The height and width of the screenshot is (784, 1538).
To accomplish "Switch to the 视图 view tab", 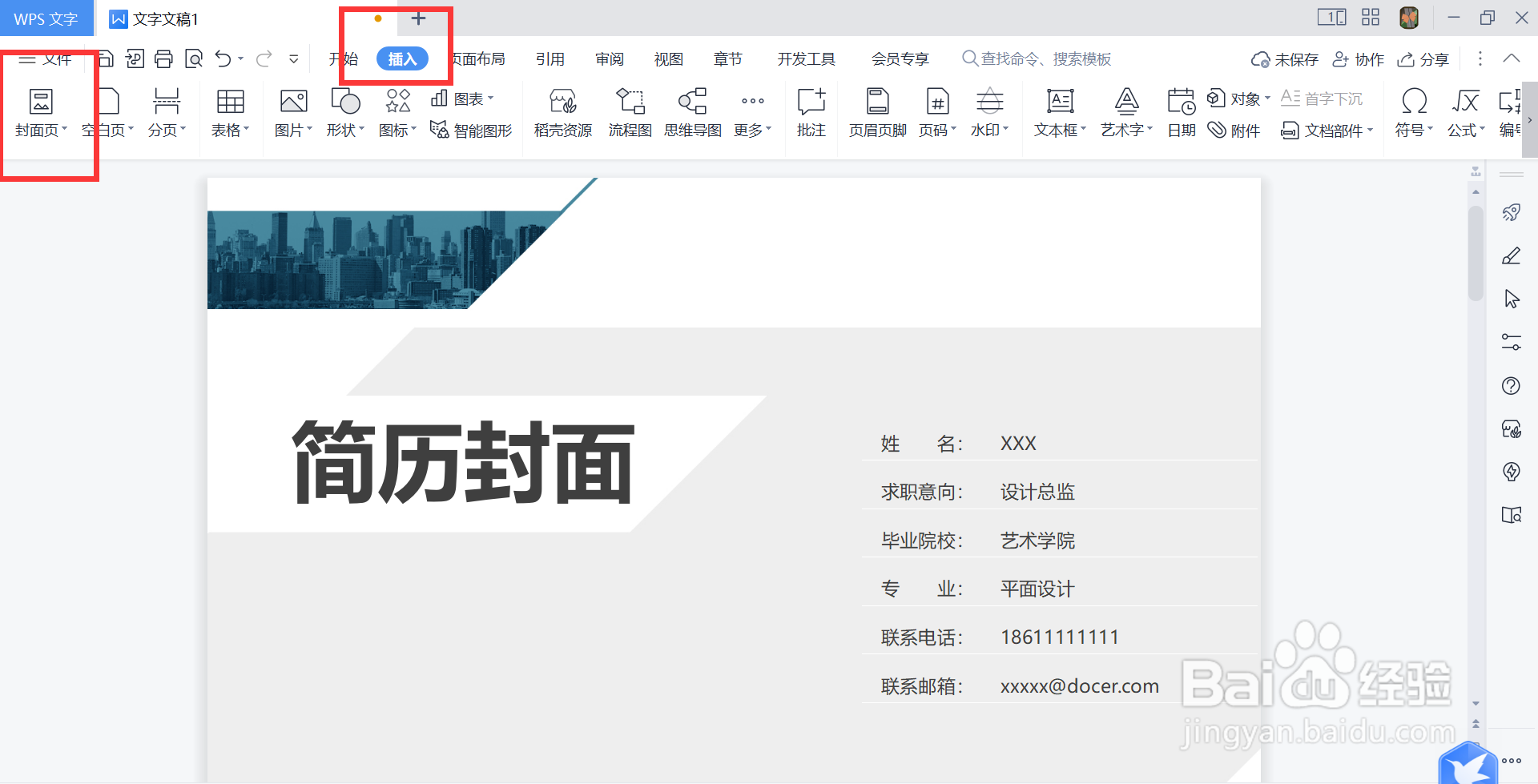I will 669,58.
